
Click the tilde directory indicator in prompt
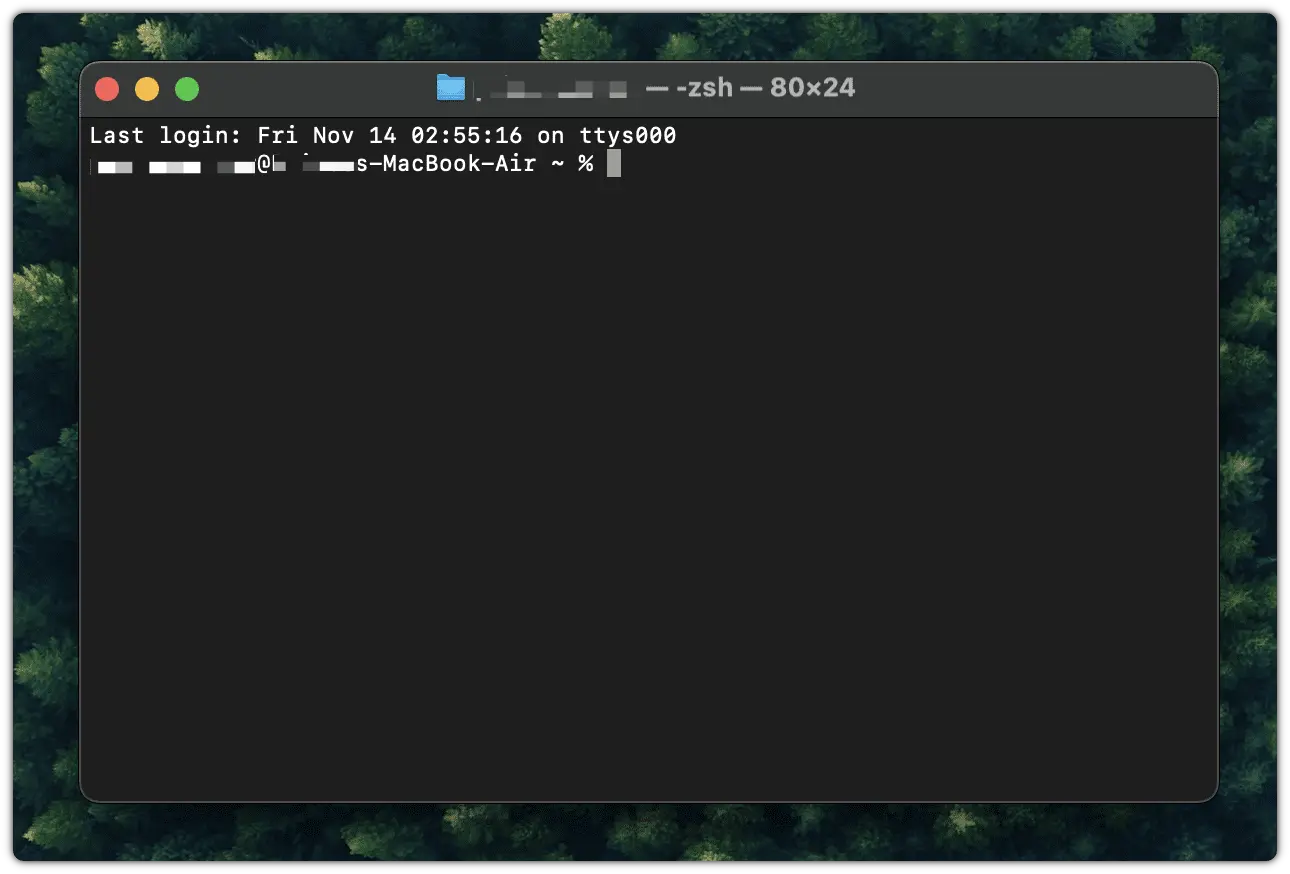pos(557,164)
